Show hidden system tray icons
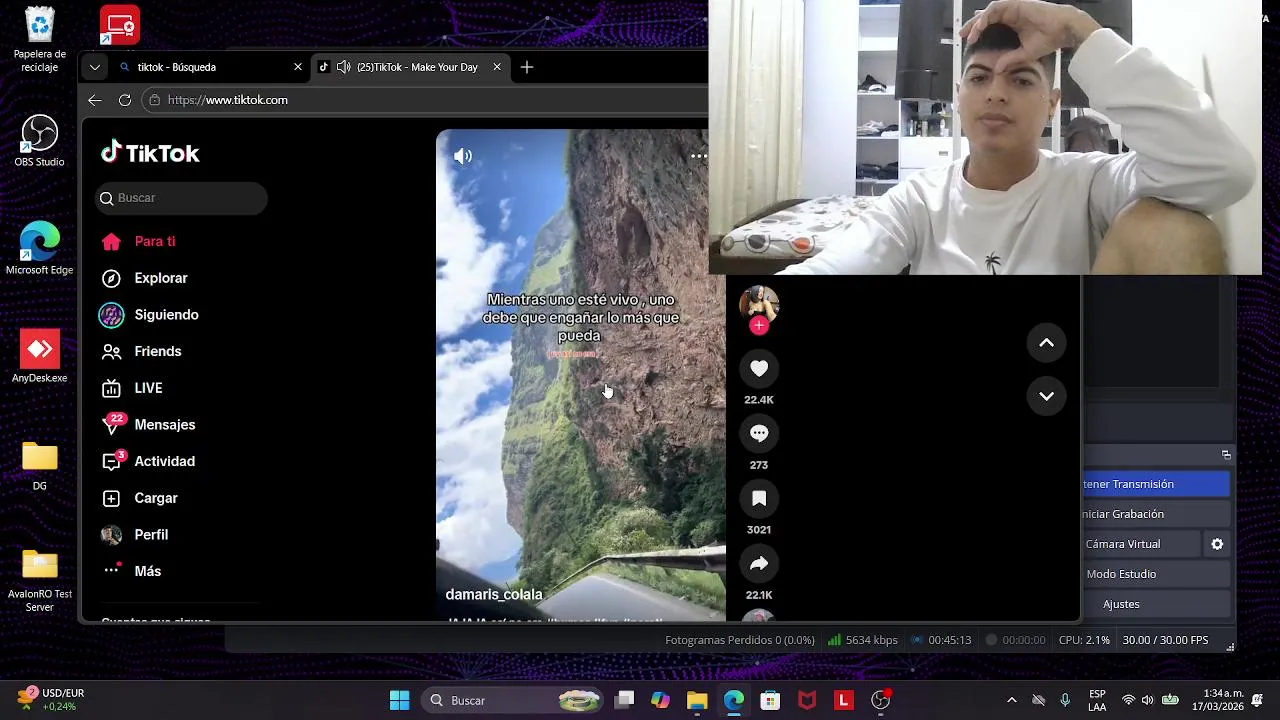The image size is (1280, 720). click(x=1011, y=700)
